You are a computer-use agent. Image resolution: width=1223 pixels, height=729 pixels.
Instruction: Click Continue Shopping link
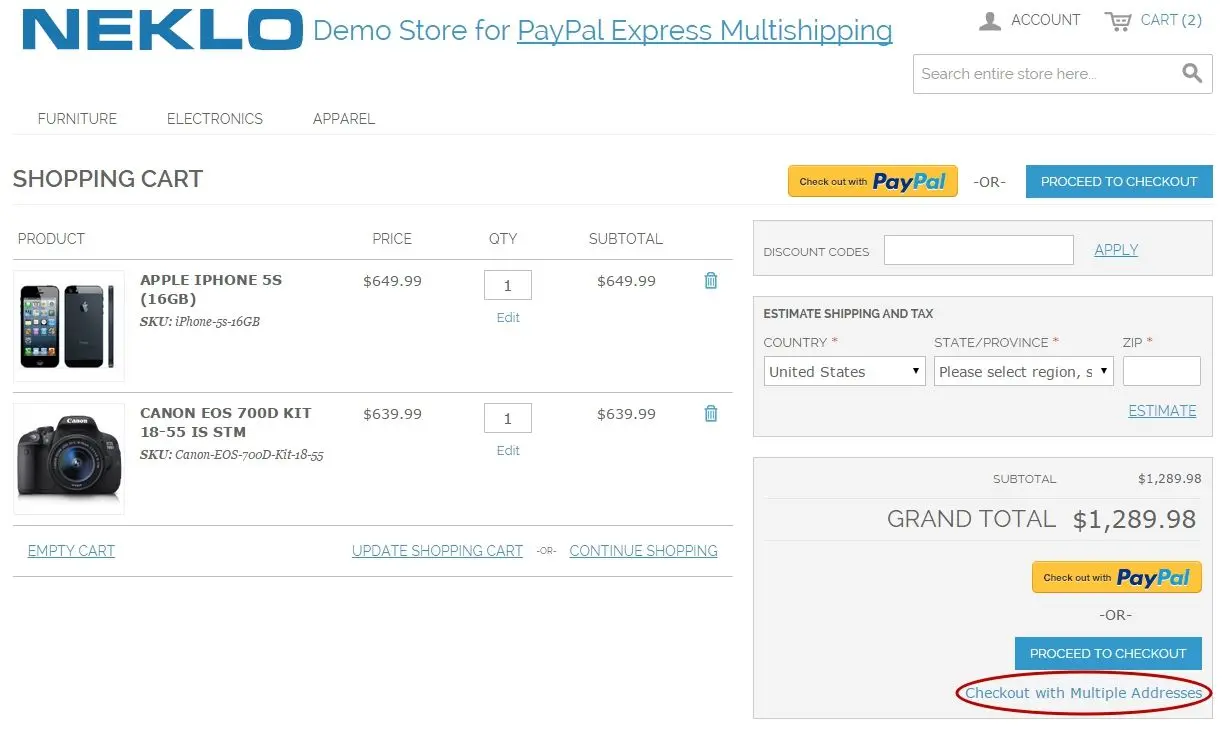pos(643,551)
